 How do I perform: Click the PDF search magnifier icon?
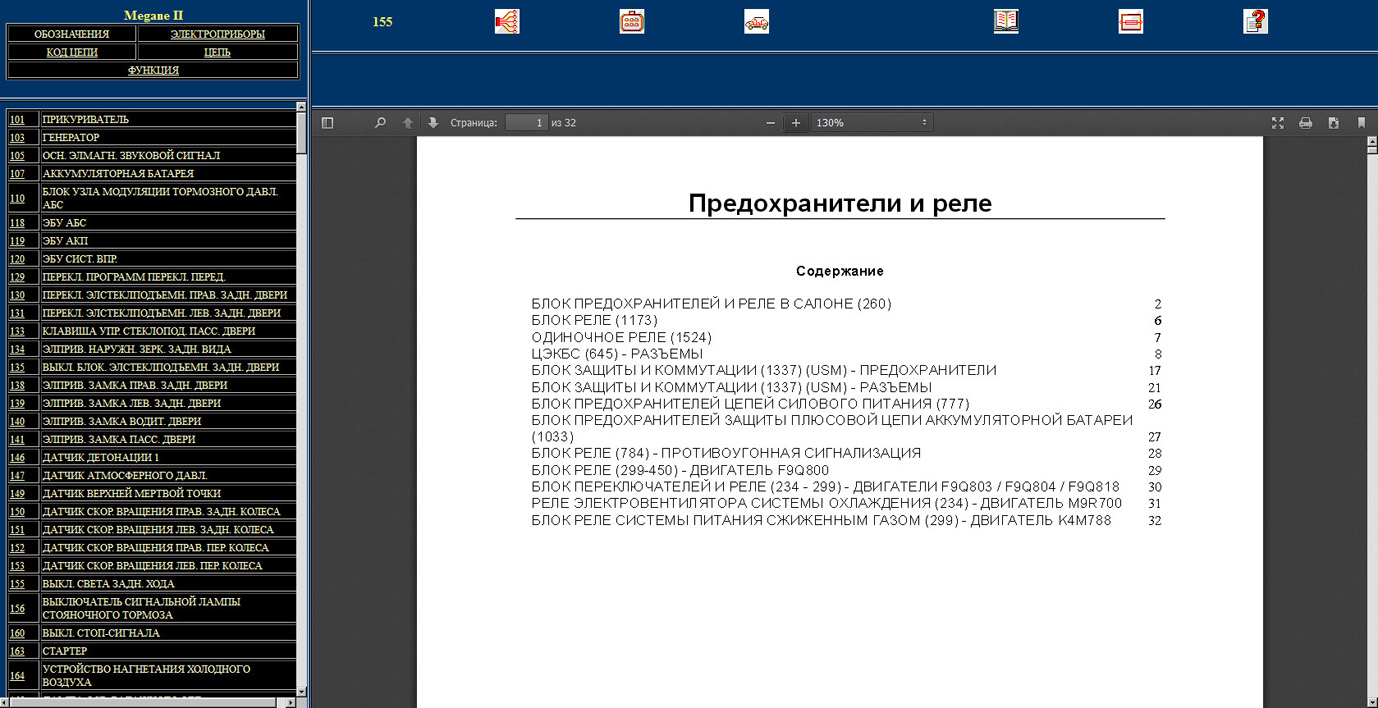(x=380, y=123)
